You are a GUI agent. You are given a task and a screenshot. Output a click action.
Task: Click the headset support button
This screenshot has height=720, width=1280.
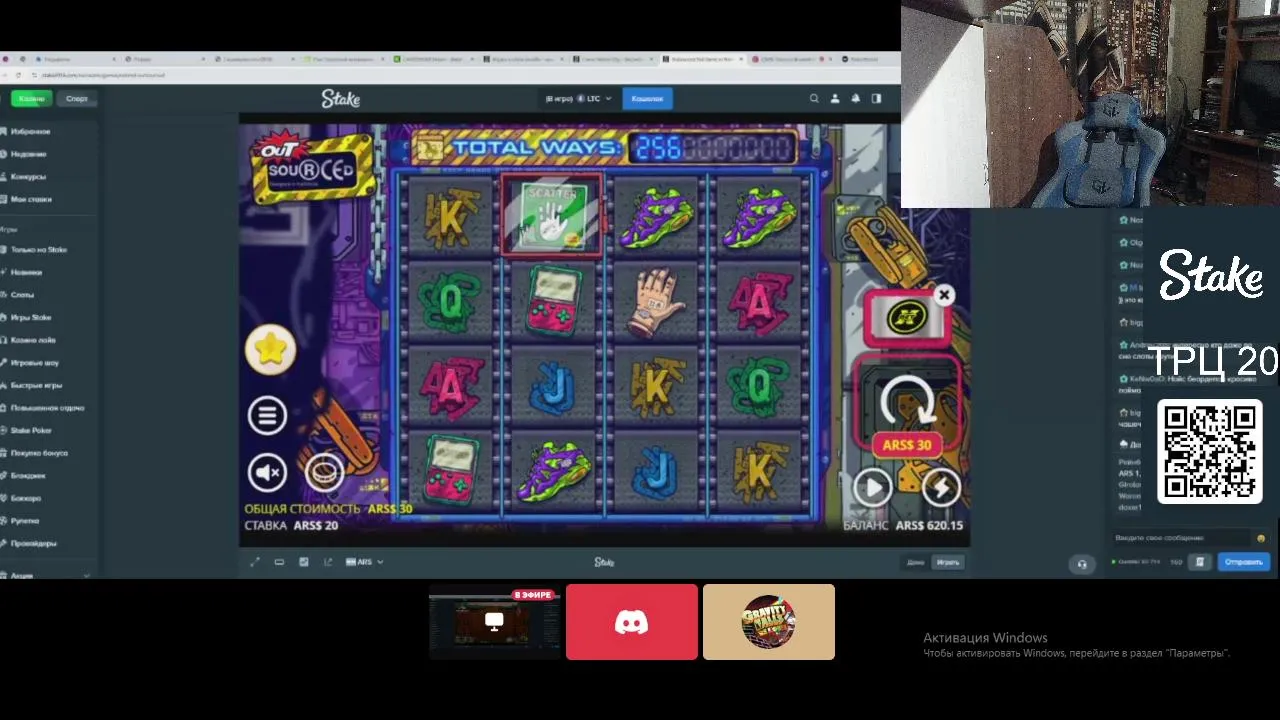point(1081,564)
